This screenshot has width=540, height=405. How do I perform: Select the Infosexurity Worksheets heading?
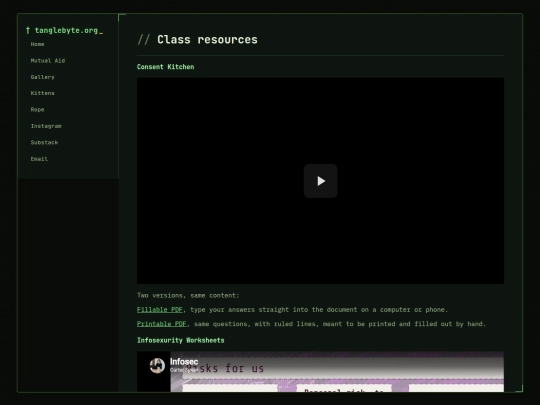click(180, 340)
